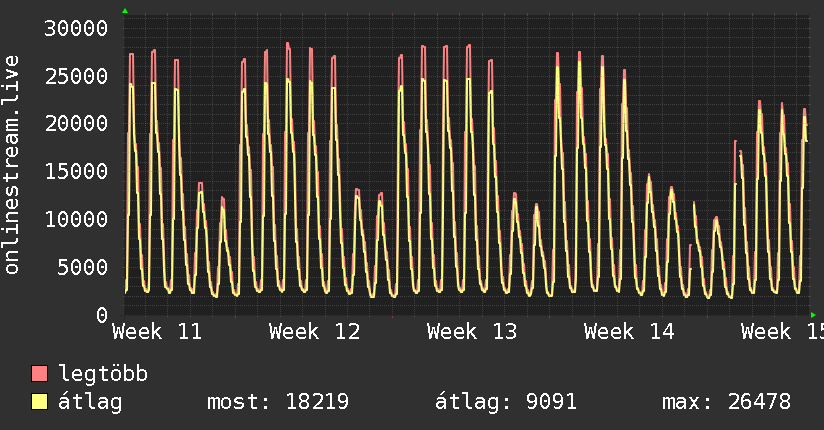Click the pink legtöbb legend swatch

point(39,373)
